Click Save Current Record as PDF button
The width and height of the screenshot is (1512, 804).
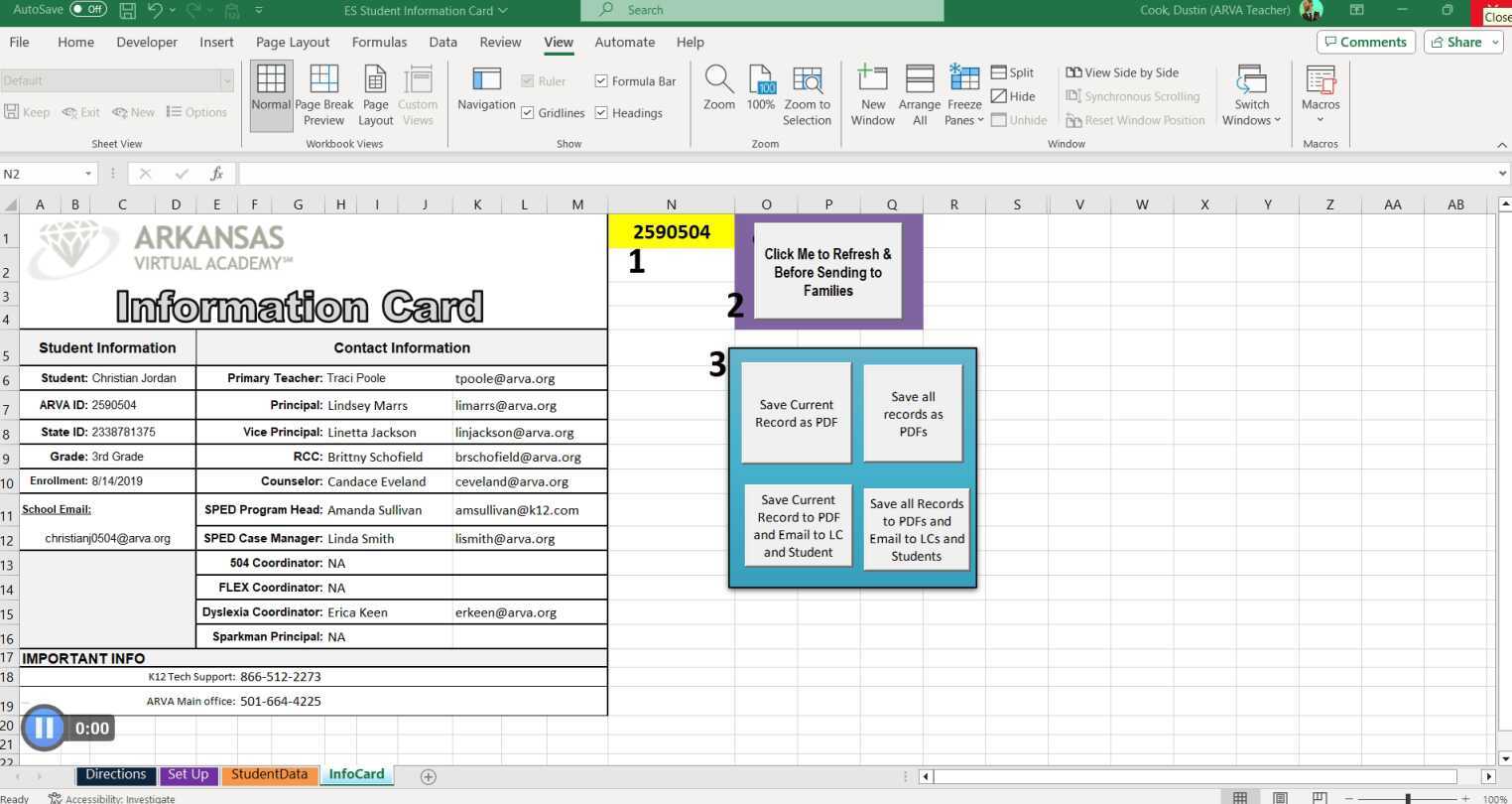[796, 413]
